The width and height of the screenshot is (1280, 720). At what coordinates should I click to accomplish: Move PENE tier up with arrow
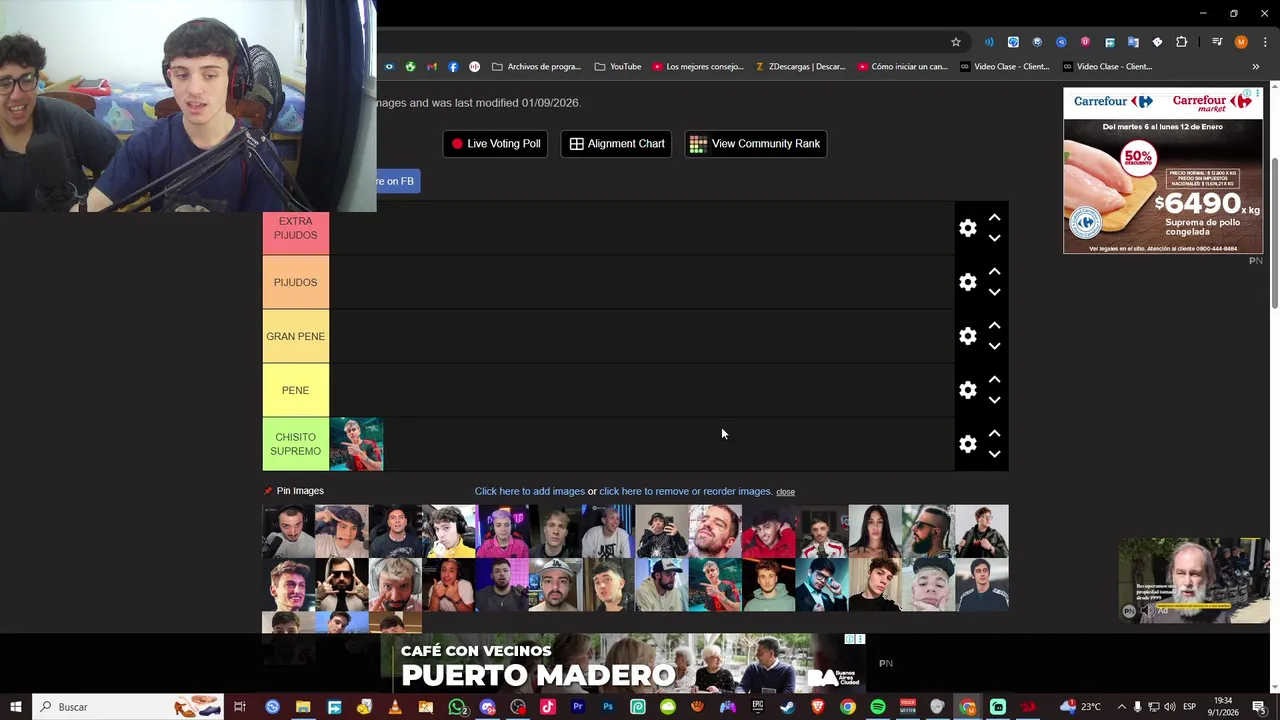point(994,379)
